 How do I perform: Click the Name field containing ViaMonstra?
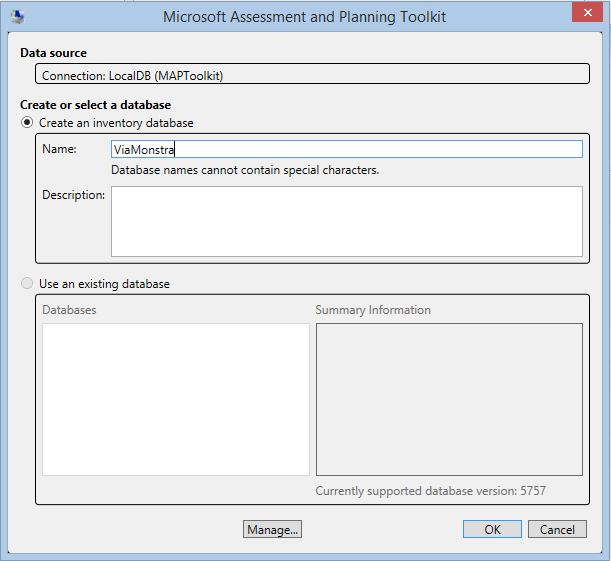(x=346, y=149)
